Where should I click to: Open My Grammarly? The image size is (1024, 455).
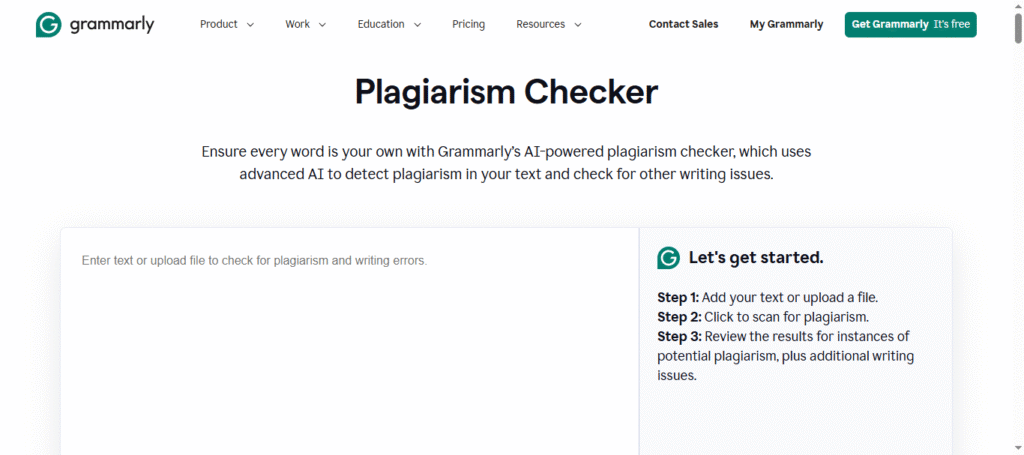point(786,24)
